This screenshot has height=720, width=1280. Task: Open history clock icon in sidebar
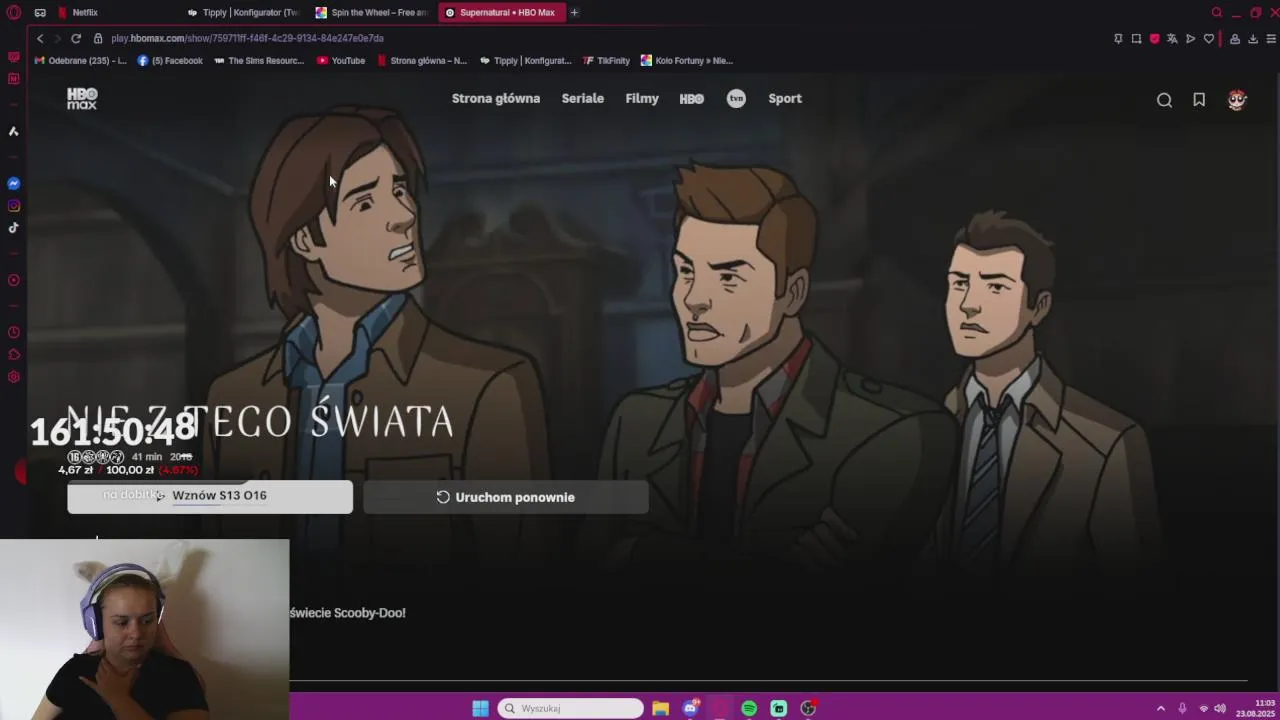click(13, 332)
